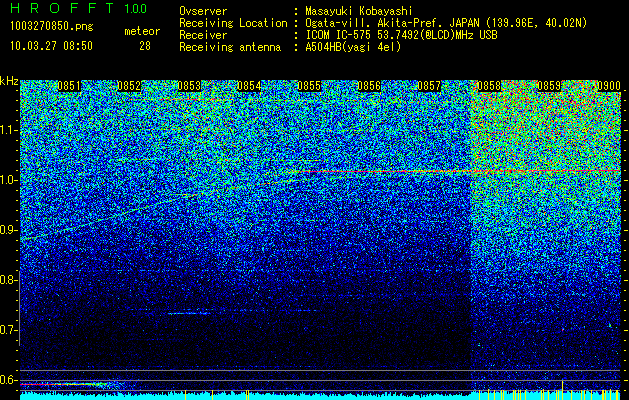Image resolution: width=629 pixels, height=400 pixels.
Task: Select the file name 1003270850.png
Action: (52, 26)
